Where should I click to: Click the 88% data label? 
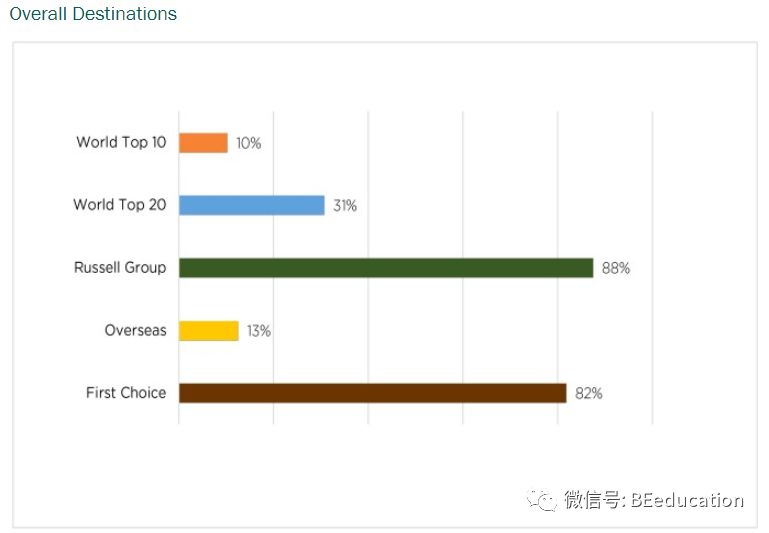click(616, 268)
